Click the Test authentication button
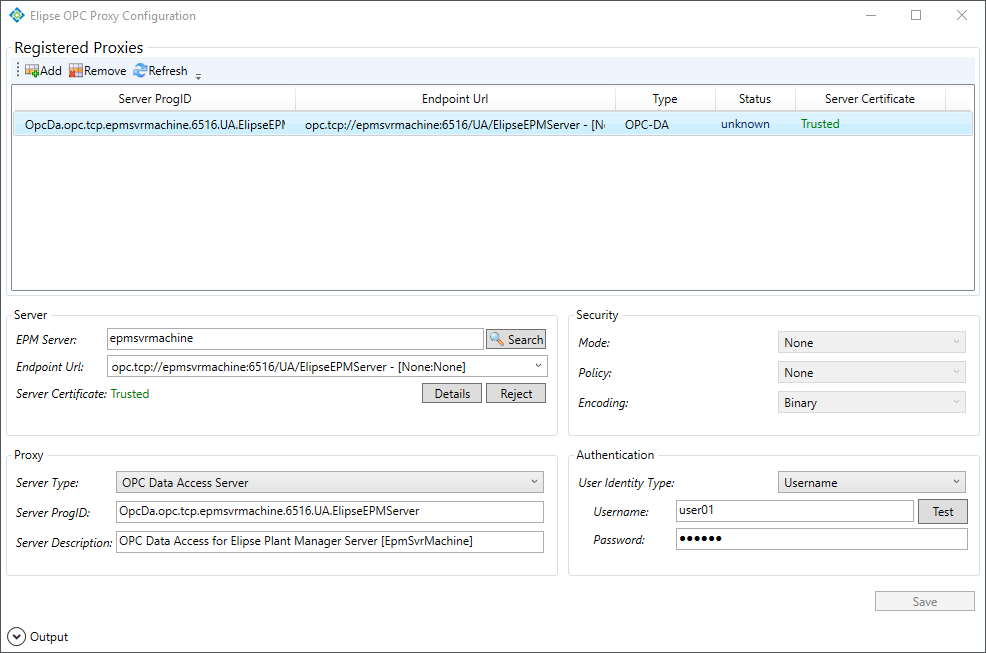The height and width of the screenshot is (653, 986). 942,511
